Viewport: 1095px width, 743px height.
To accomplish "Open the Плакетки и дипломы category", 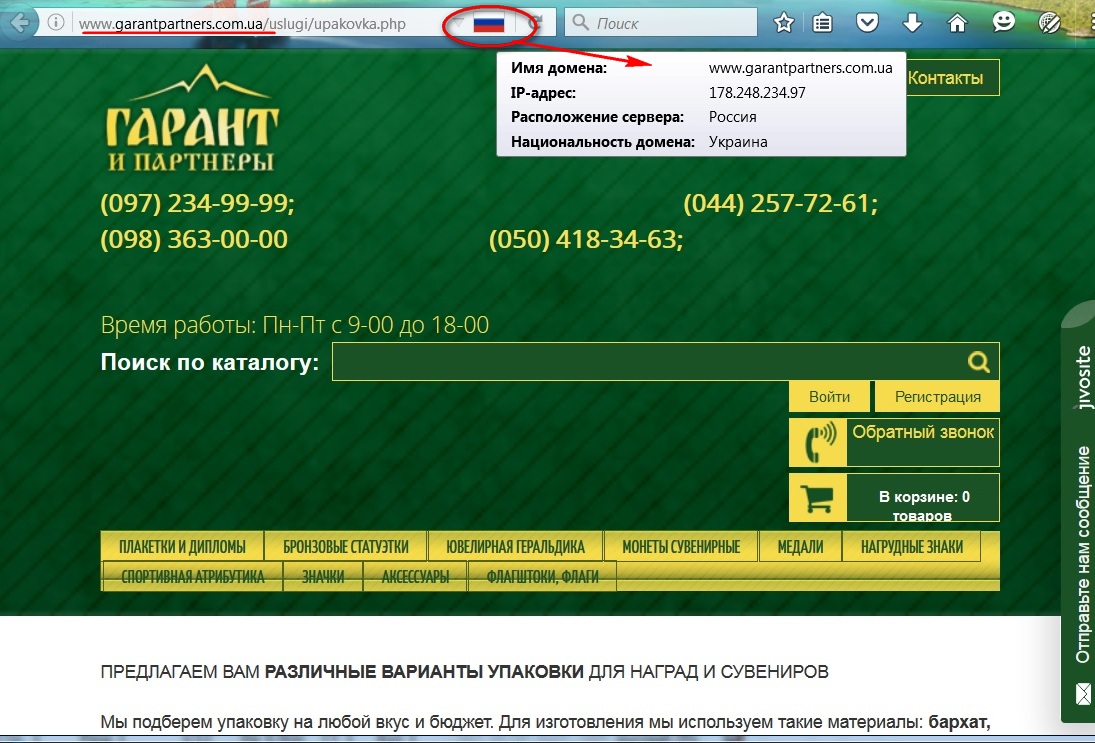I will 182,547.
